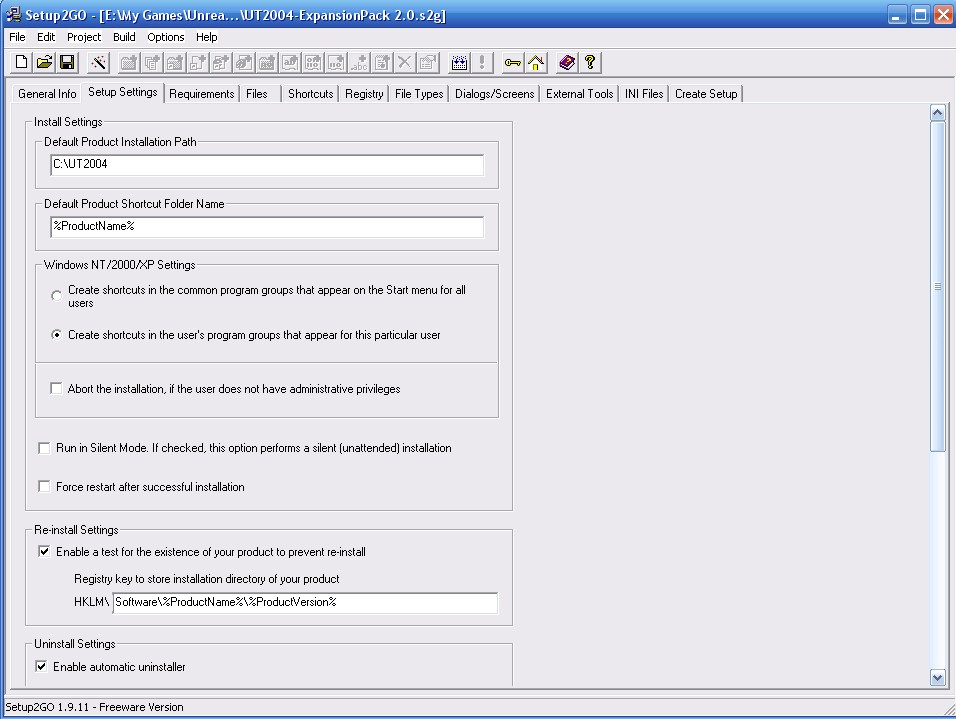
Task: Open the Build menu
Action: point(124,37)
